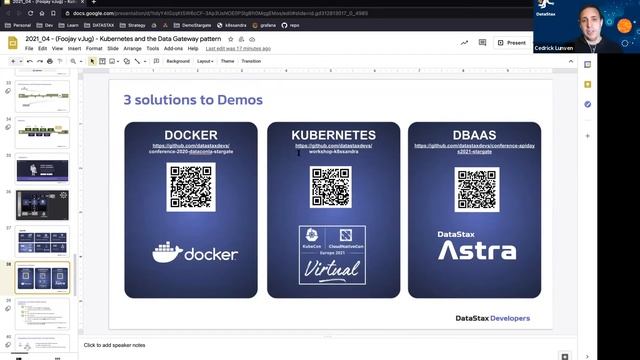Open the Transition panel
The image size is (640, 360).
[251, 61]
